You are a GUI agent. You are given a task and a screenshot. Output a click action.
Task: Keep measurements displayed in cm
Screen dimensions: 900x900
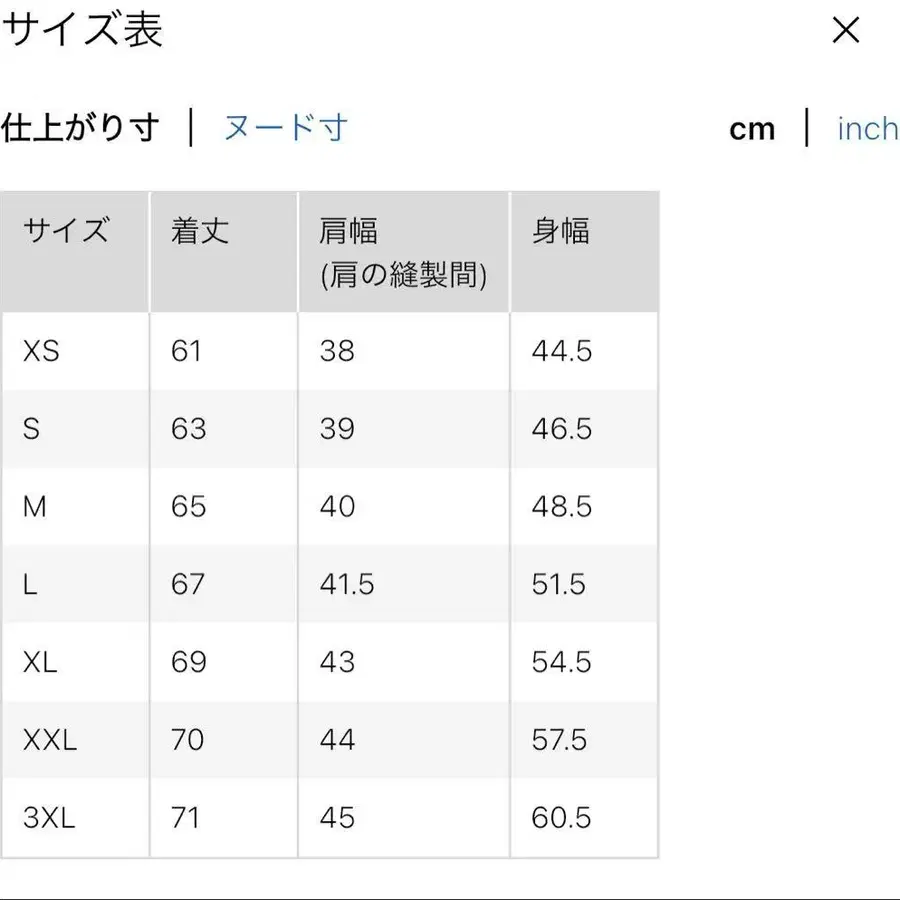point(752,128)
